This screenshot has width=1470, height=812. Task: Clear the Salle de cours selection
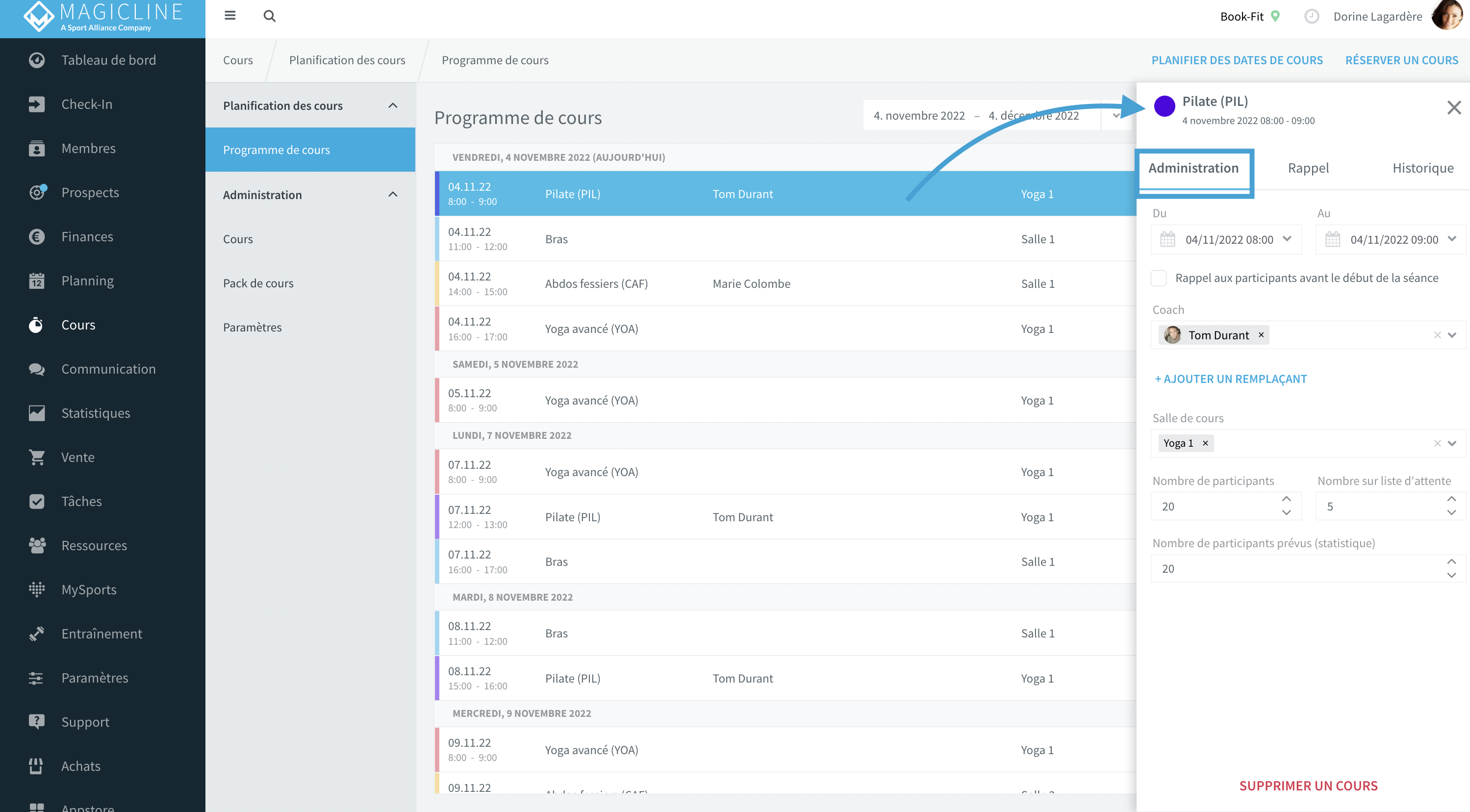(1437, 443)
